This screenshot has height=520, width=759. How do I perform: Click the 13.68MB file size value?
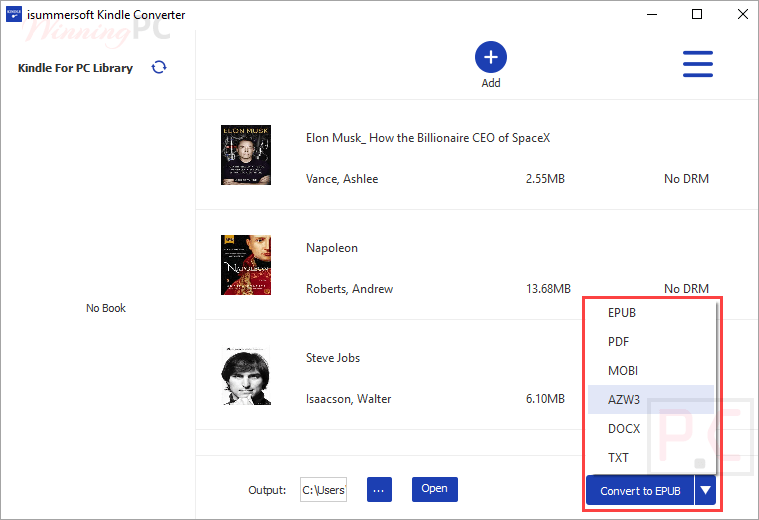(x=548, y=289)
